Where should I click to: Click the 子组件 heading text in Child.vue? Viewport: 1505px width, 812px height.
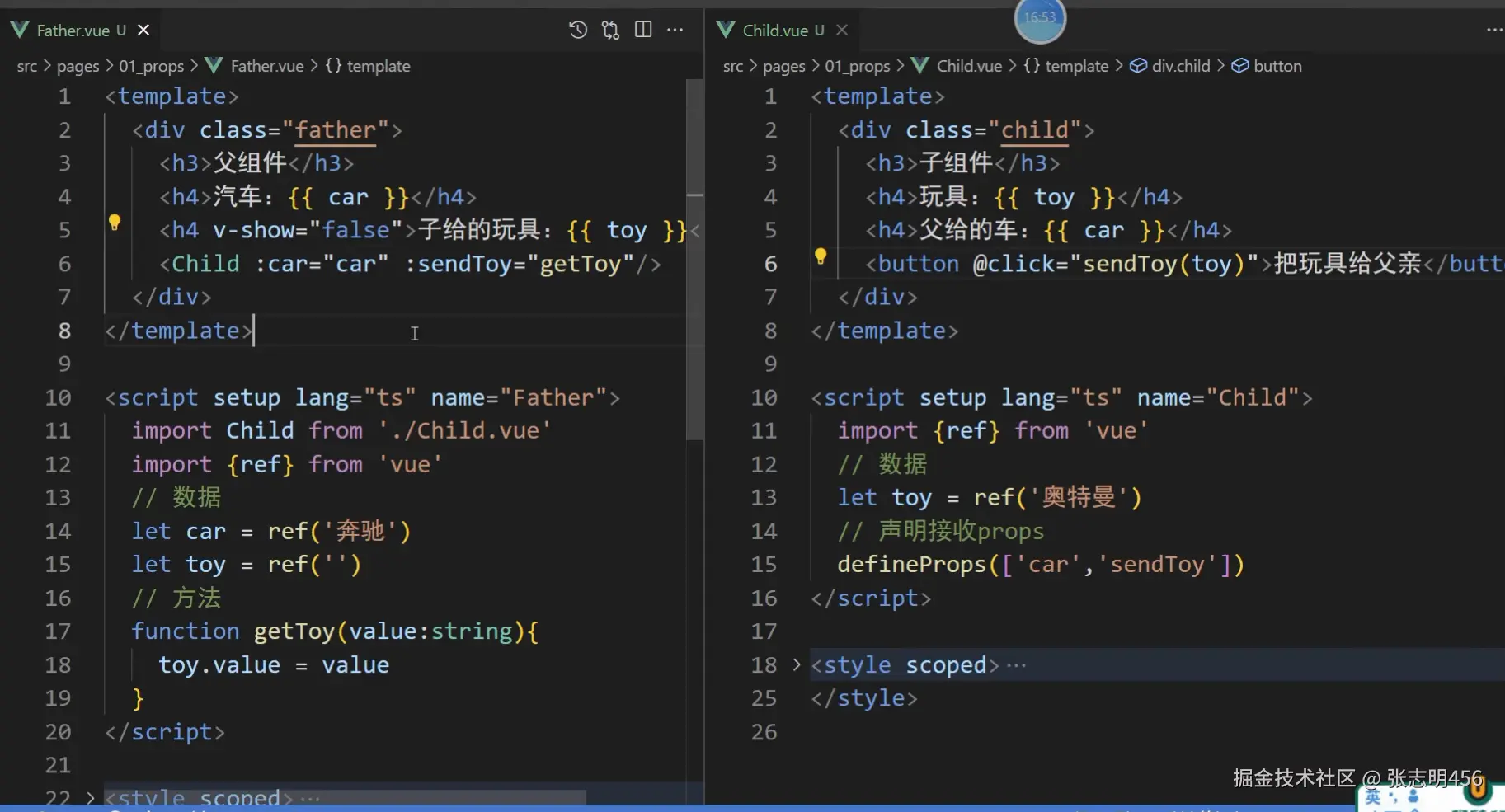[x=956, y=163]
